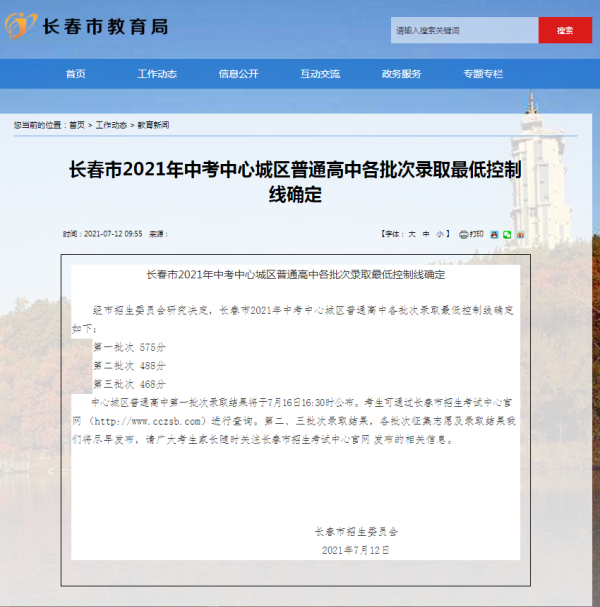
Task: Open the 工作动态 navigation menu
Action: (x=157, y=74)
